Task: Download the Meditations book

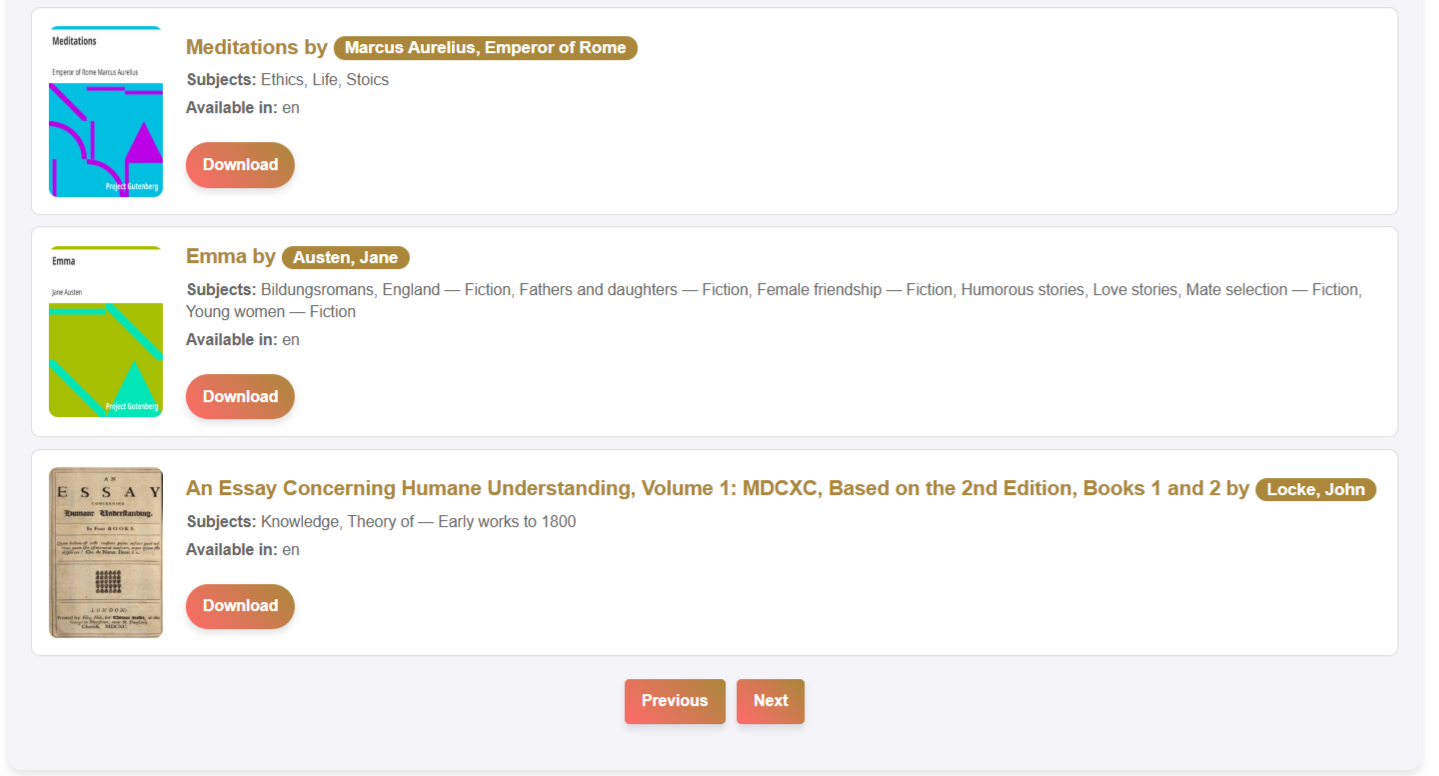Action: [240, 165]
